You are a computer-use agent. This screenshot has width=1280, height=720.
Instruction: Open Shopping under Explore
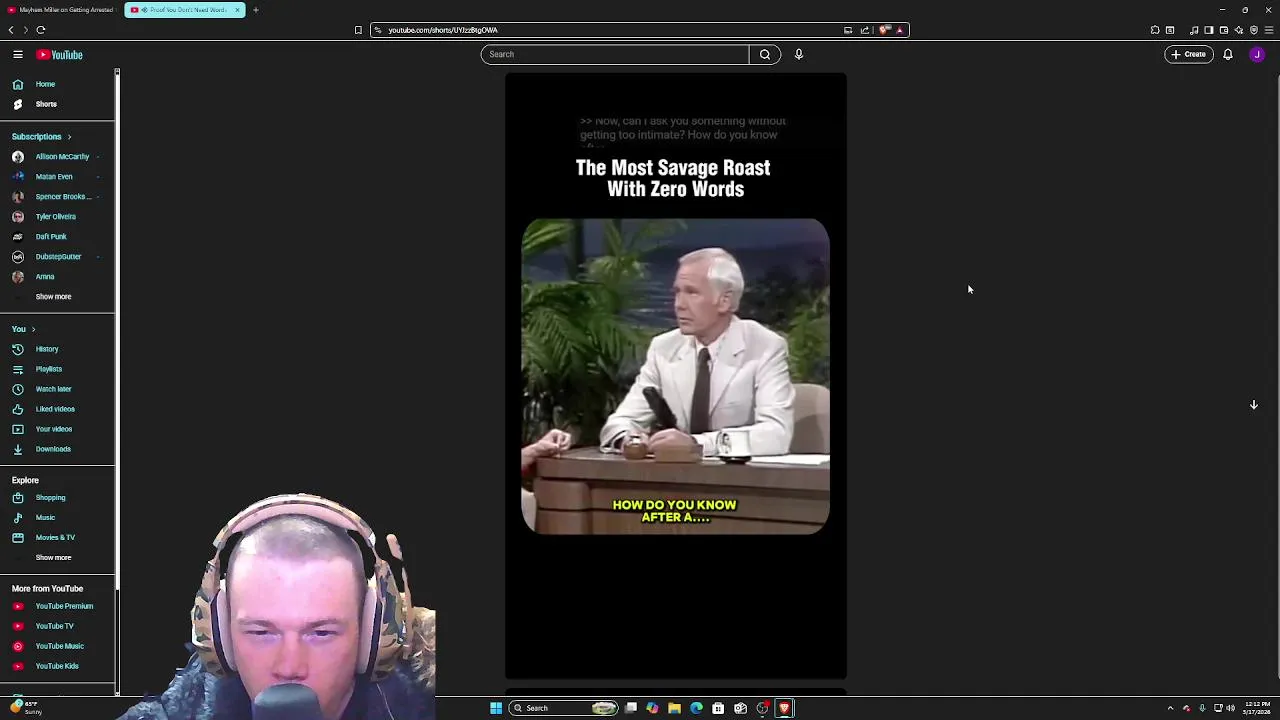click(x=57, y=498)
